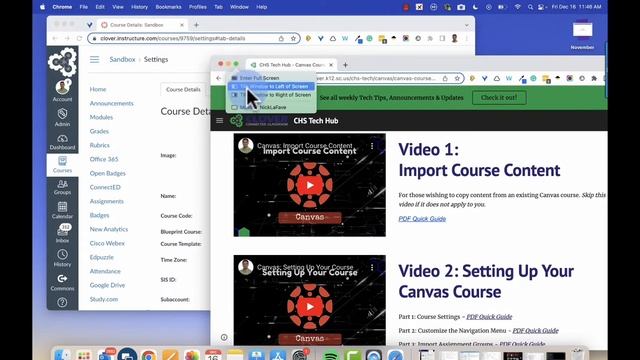Open Chrome File menu
The width and height of the screenshot is (640, 360).
(84, 7)
